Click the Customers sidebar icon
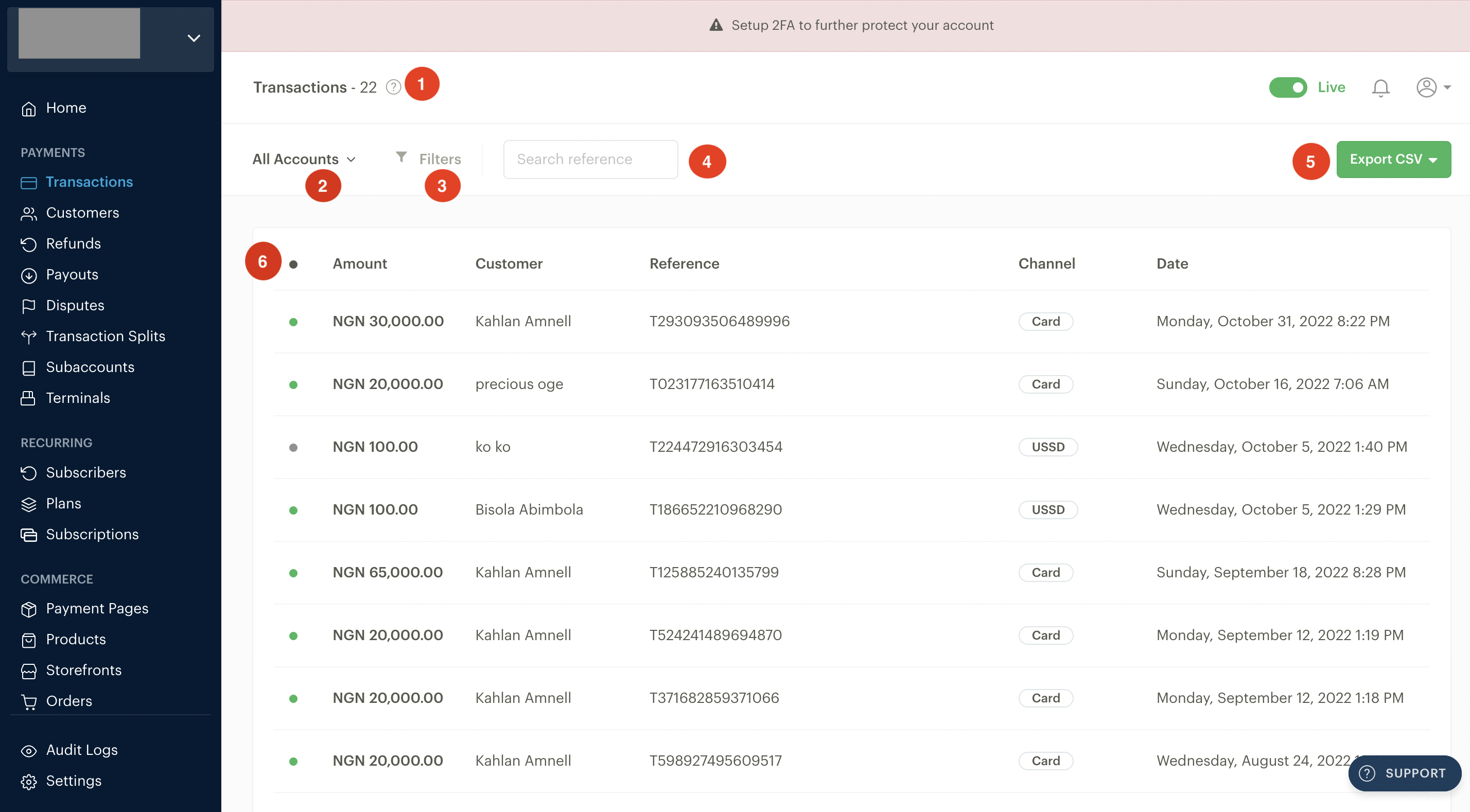Image resolution: width=1470 pixels, height=812 pixels. [29, 212]
